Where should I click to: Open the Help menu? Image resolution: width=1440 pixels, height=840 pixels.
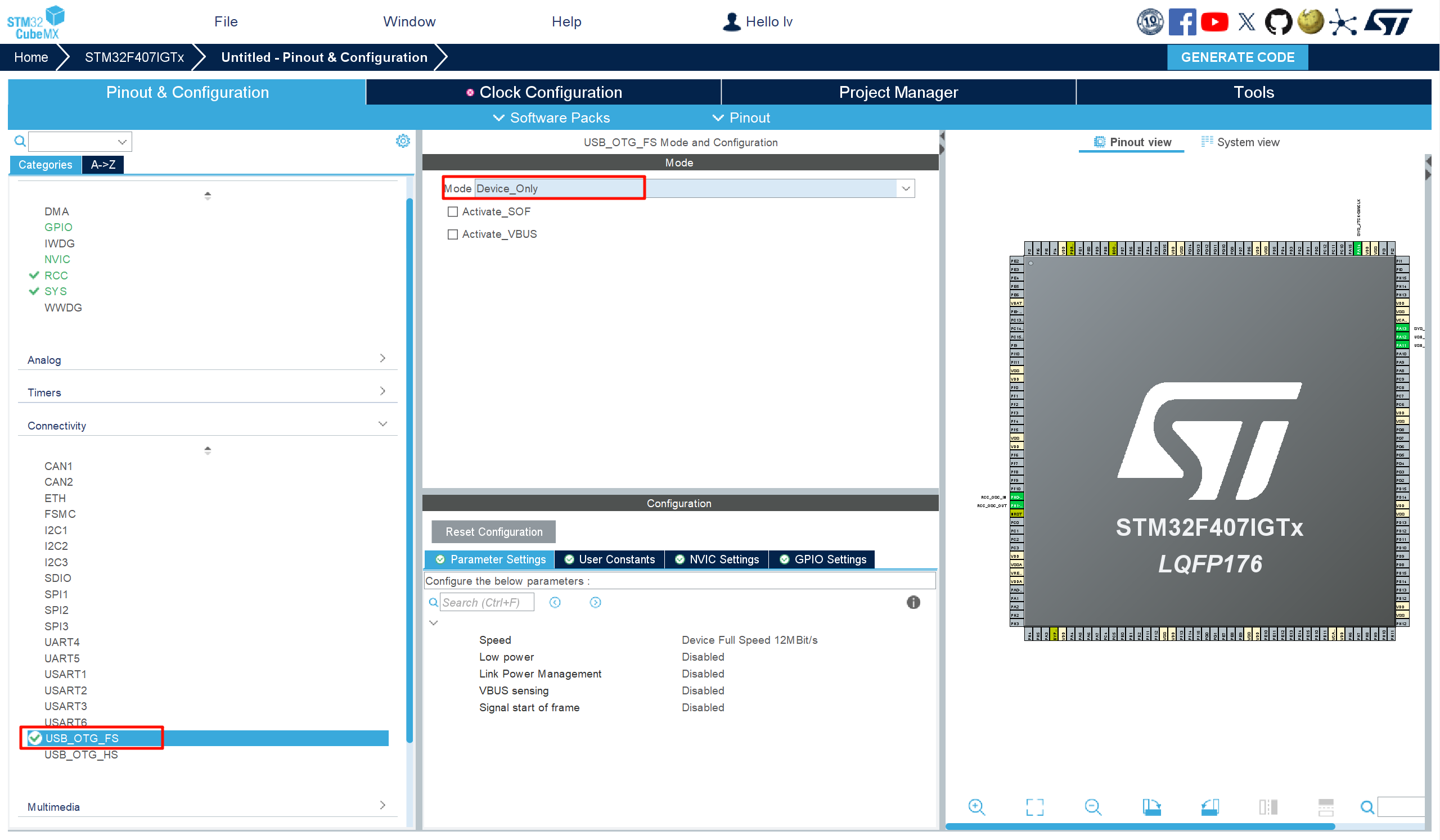[566, 22]
